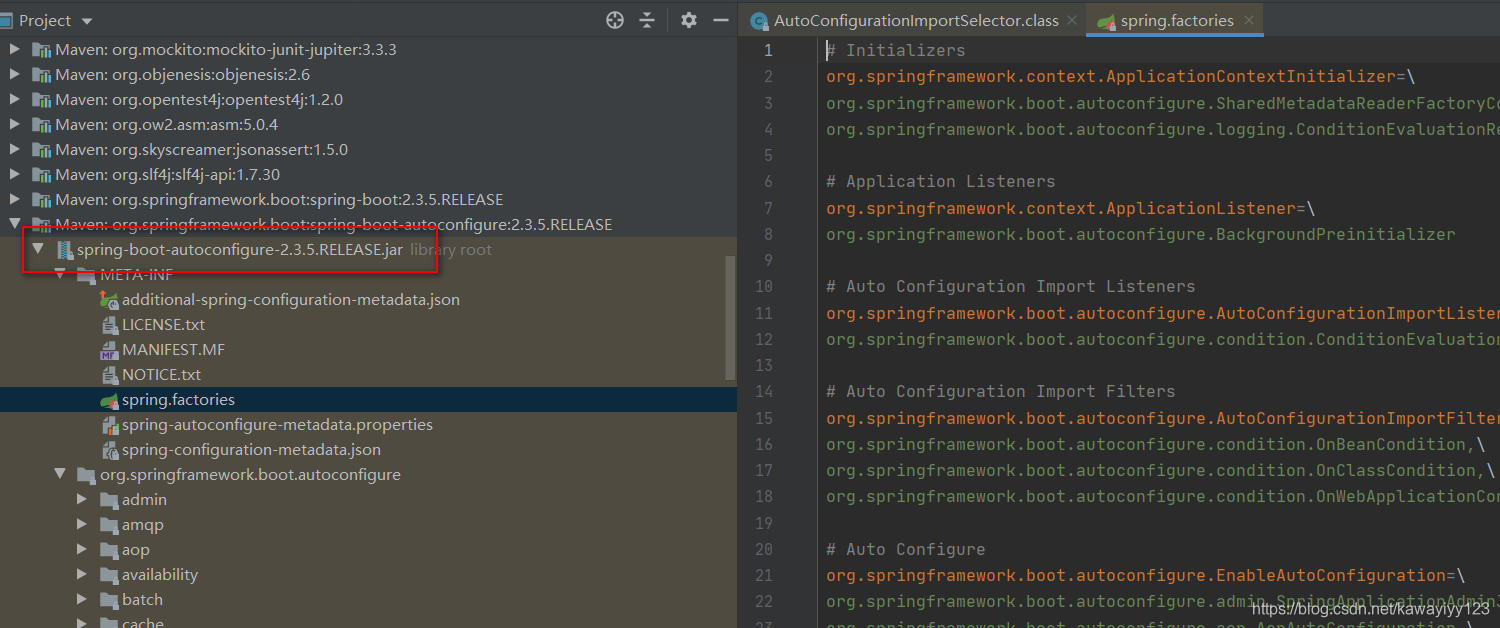Expand Maven org.objenesis:objenesis:2.6 library
The image size is (1500, 628).
[x=14, y=74]
